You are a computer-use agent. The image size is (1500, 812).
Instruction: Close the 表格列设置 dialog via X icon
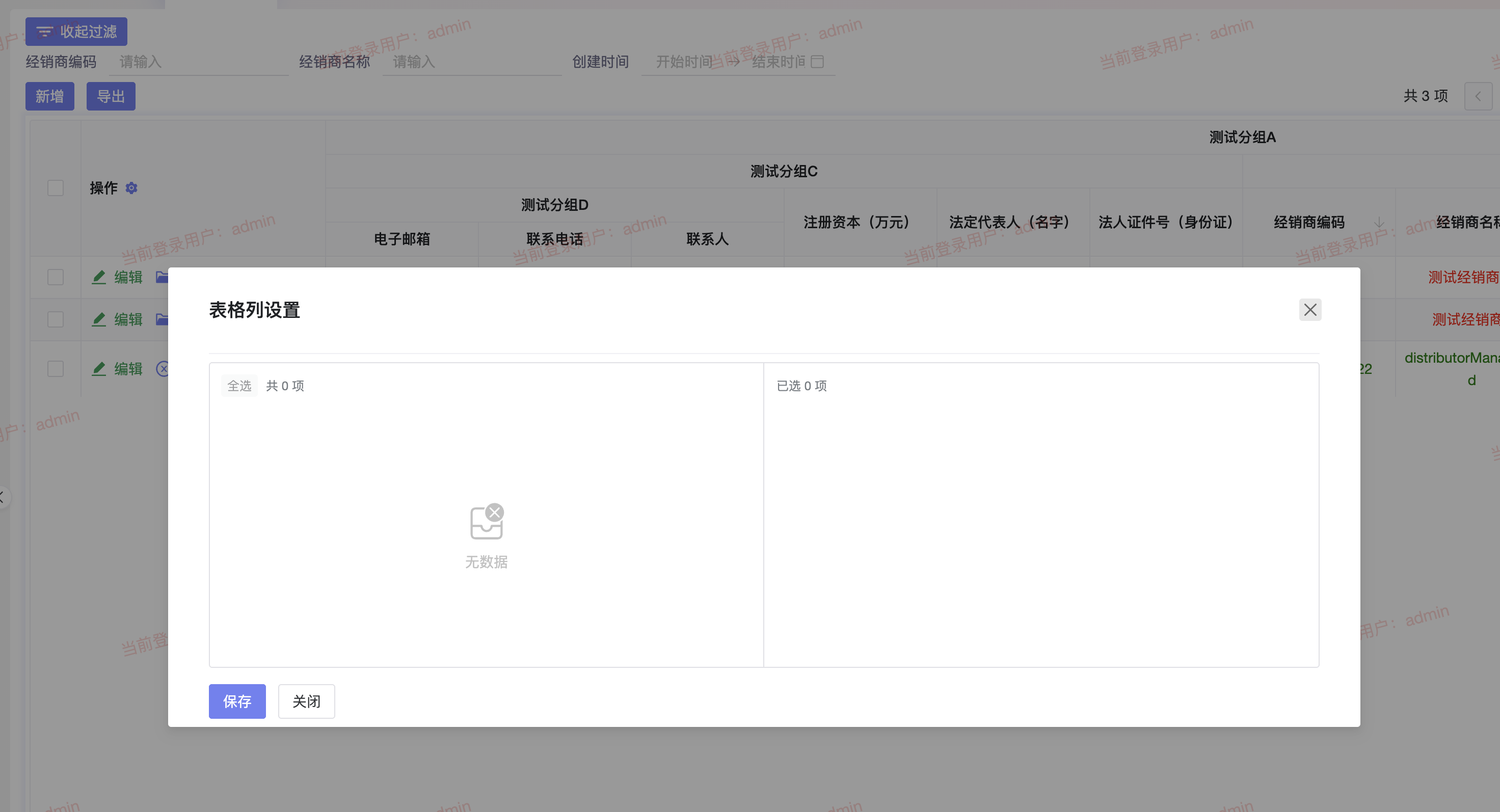(1309, 310)
